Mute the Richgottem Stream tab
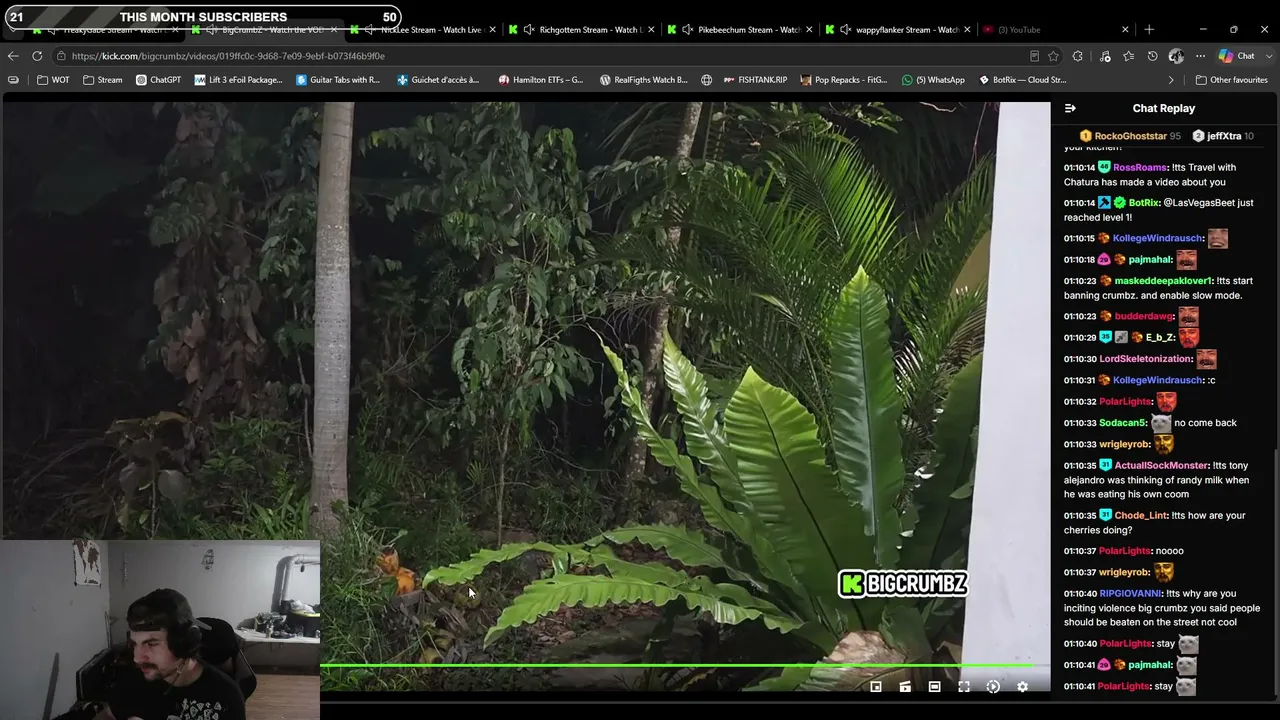The height and width of the screenshot is (720, 1280). [529, 30]
